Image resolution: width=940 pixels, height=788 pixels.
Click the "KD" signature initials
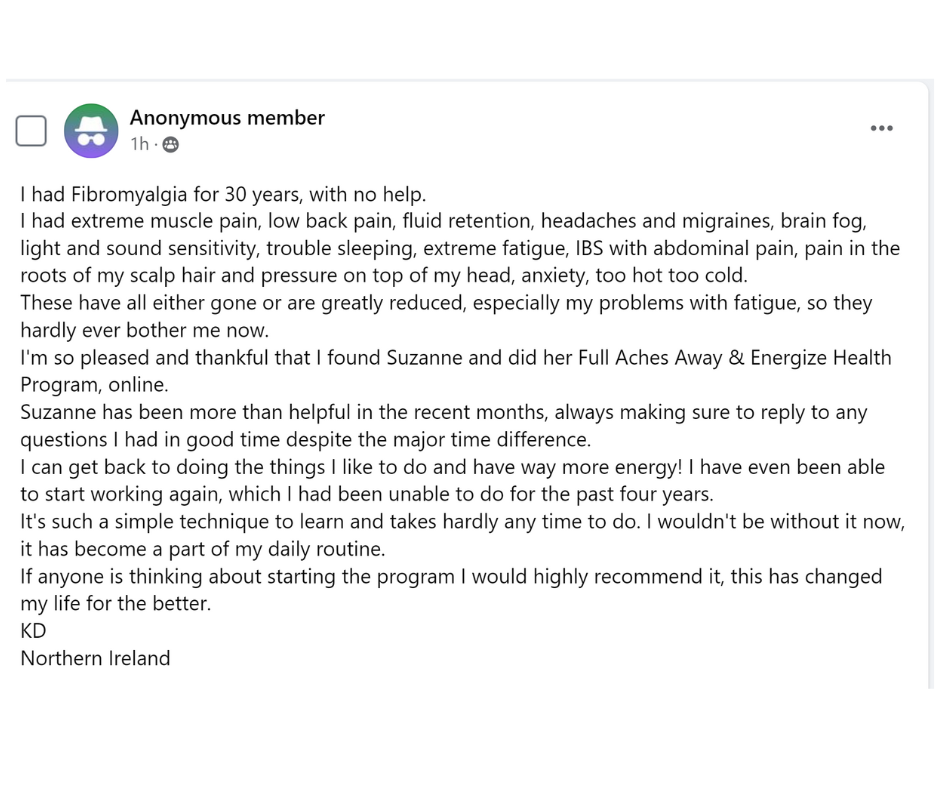pos(33,631)
